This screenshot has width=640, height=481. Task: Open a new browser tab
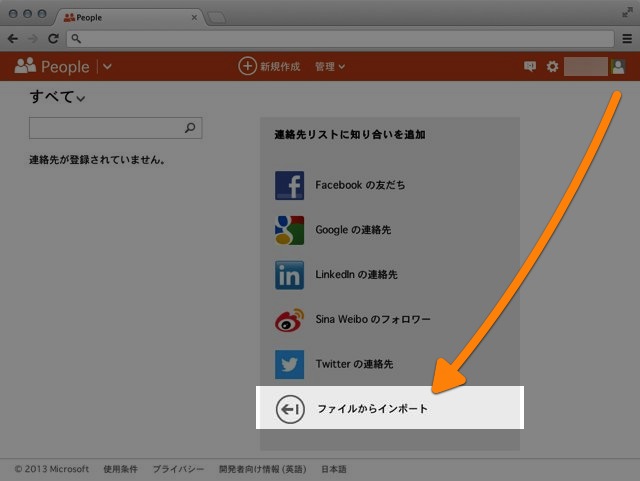point(217,18)
